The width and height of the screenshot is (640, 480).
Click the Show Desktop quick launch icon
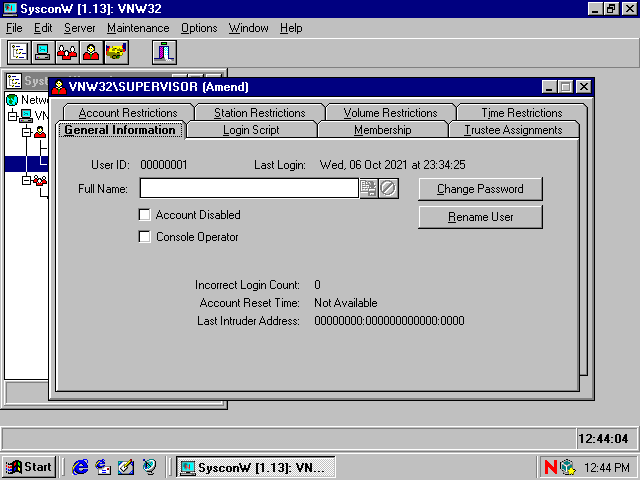click(x=126, y=467)
